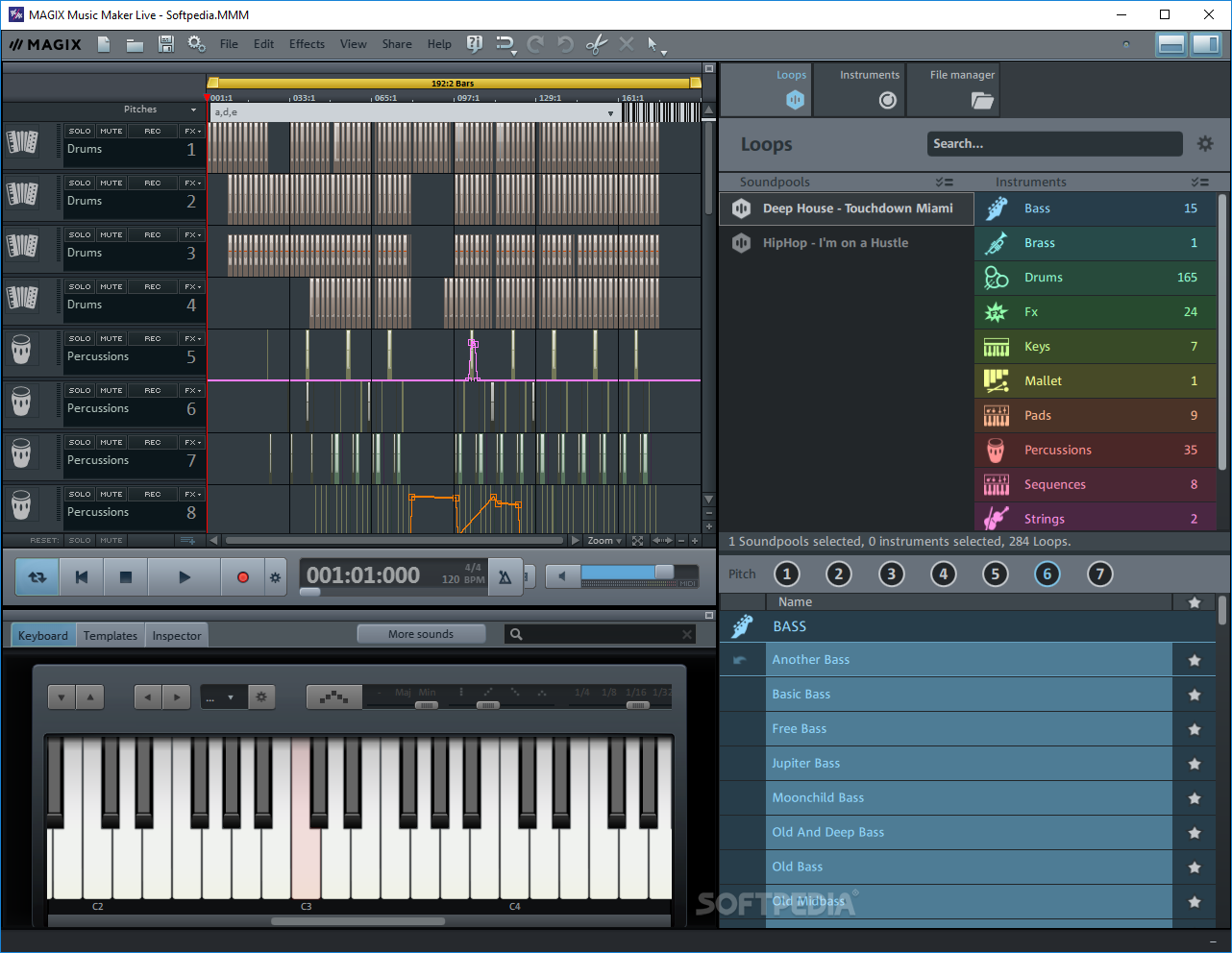Solo Drums track 1

tap(80, 131)
